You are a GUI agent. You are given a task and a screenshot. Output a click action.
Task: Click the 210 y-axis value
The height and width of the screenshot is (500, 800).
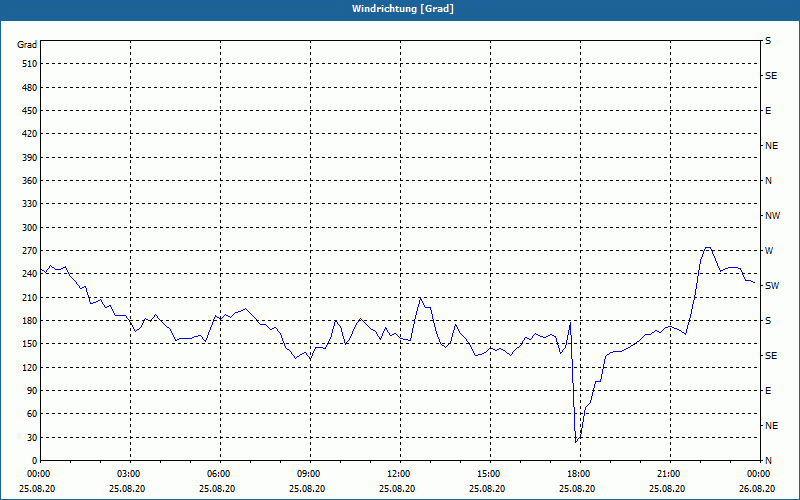30,297
